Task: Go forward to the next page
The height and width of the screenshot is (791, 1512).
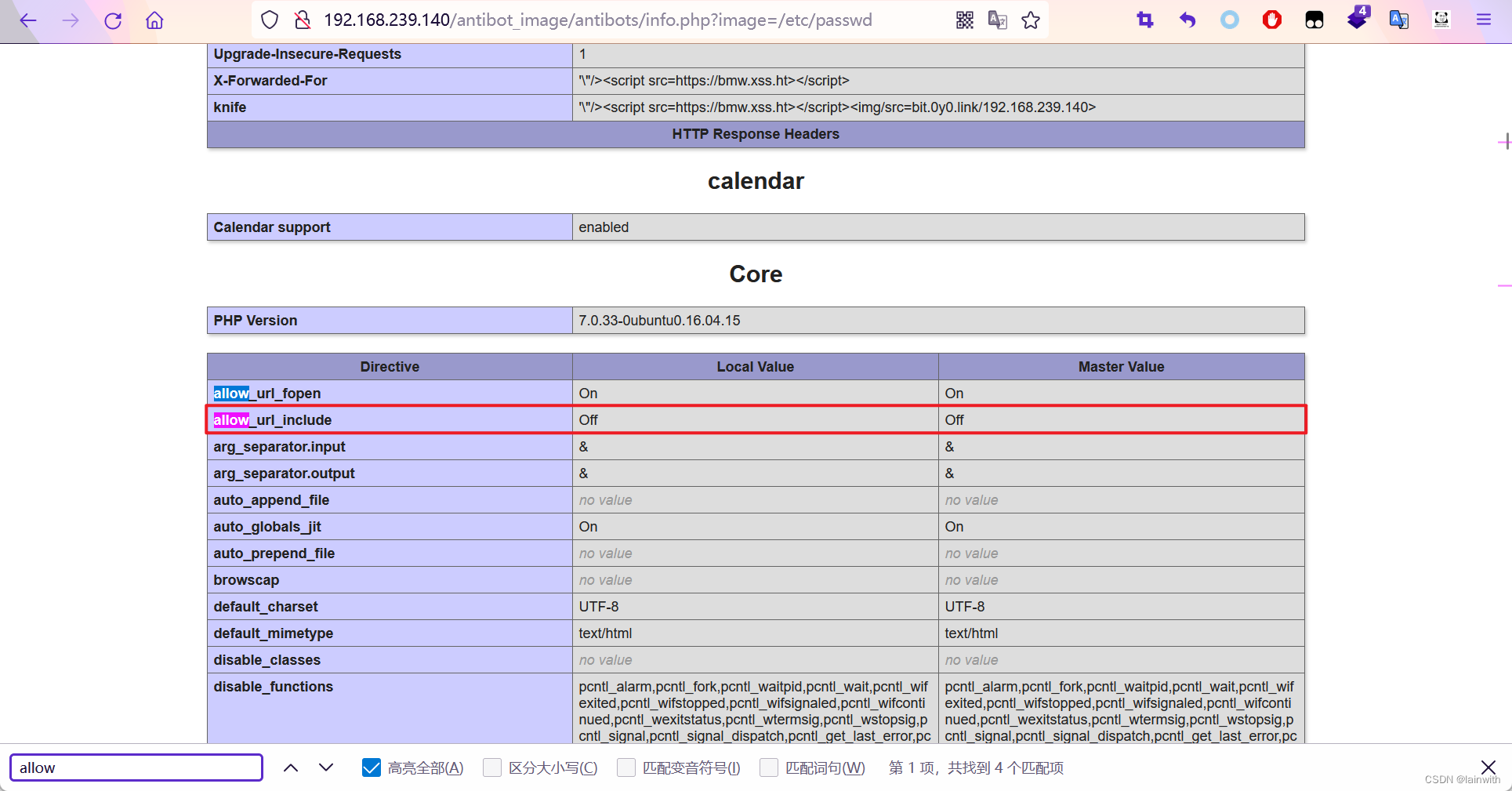Action: point(71,20)
